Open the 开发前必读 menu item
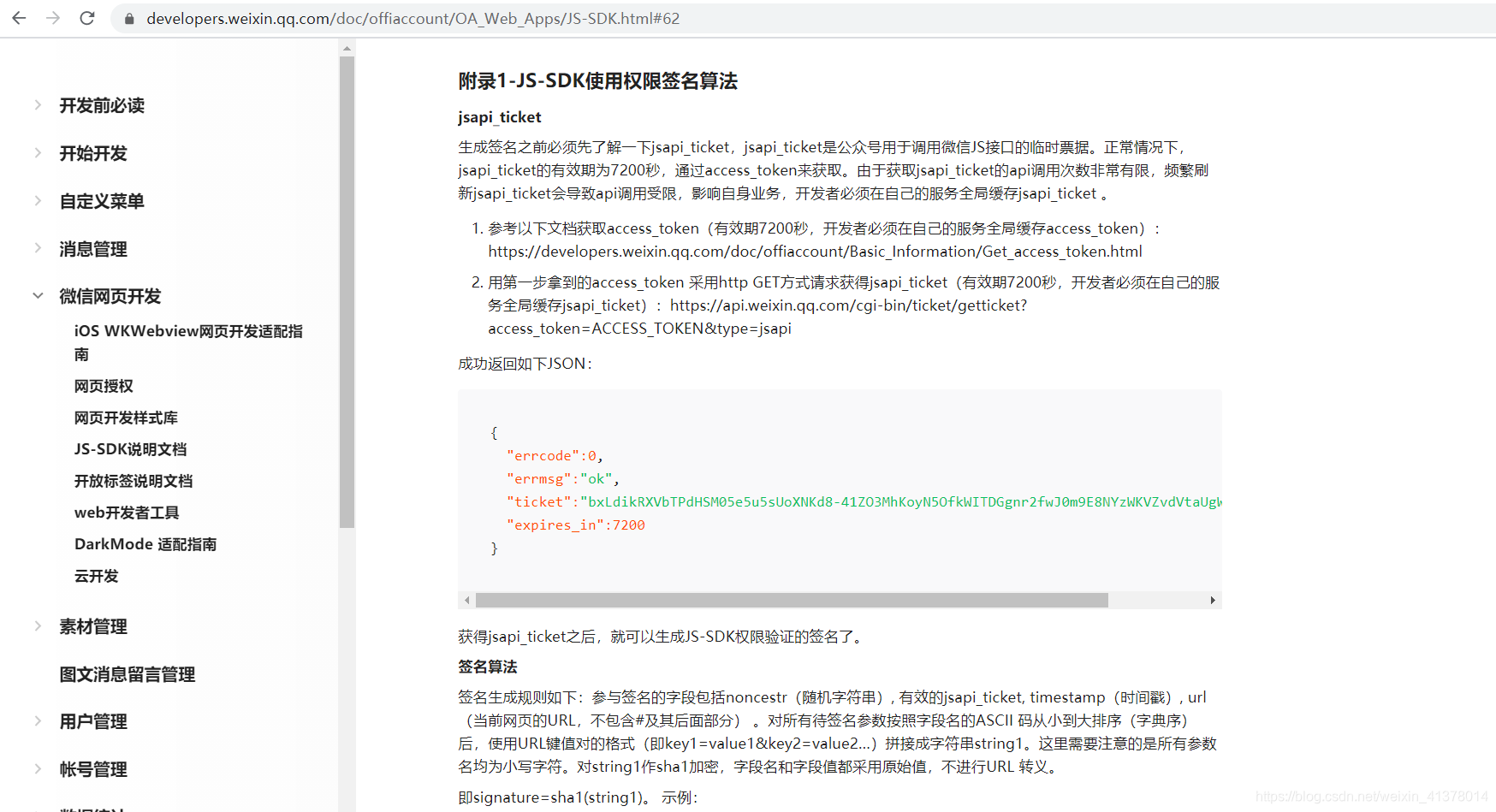 102,105
